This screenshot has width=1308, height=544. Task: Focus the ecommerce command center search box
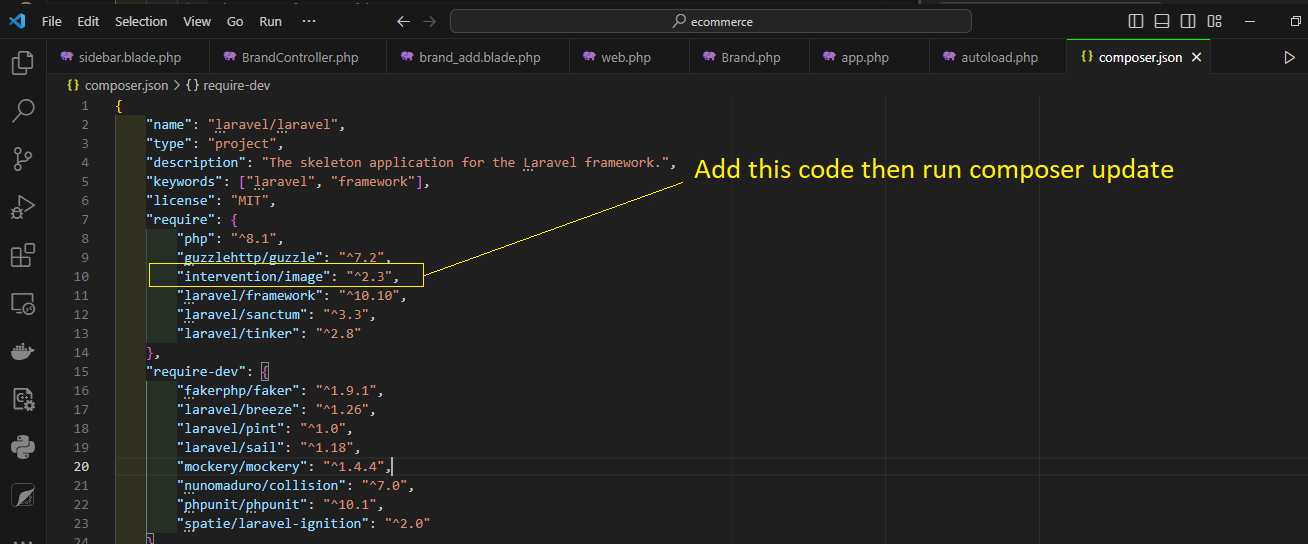[711, 21]
